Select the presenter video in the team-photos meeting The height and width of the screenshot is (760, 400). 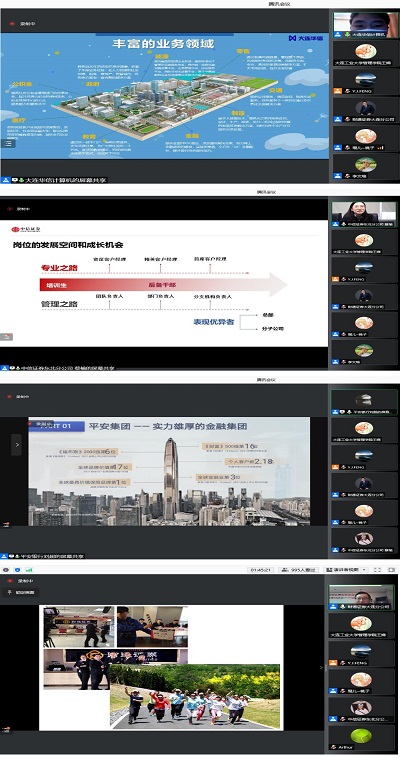362,597
